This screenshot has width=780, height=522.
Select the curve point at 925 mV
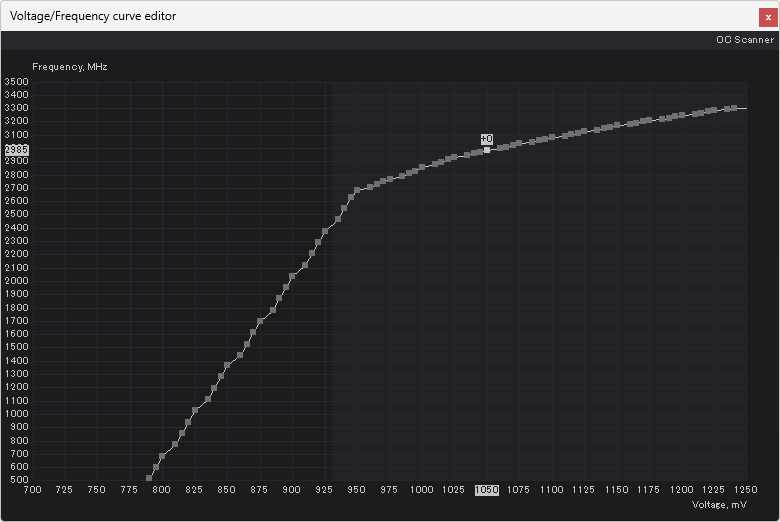[x=325, y=231]
